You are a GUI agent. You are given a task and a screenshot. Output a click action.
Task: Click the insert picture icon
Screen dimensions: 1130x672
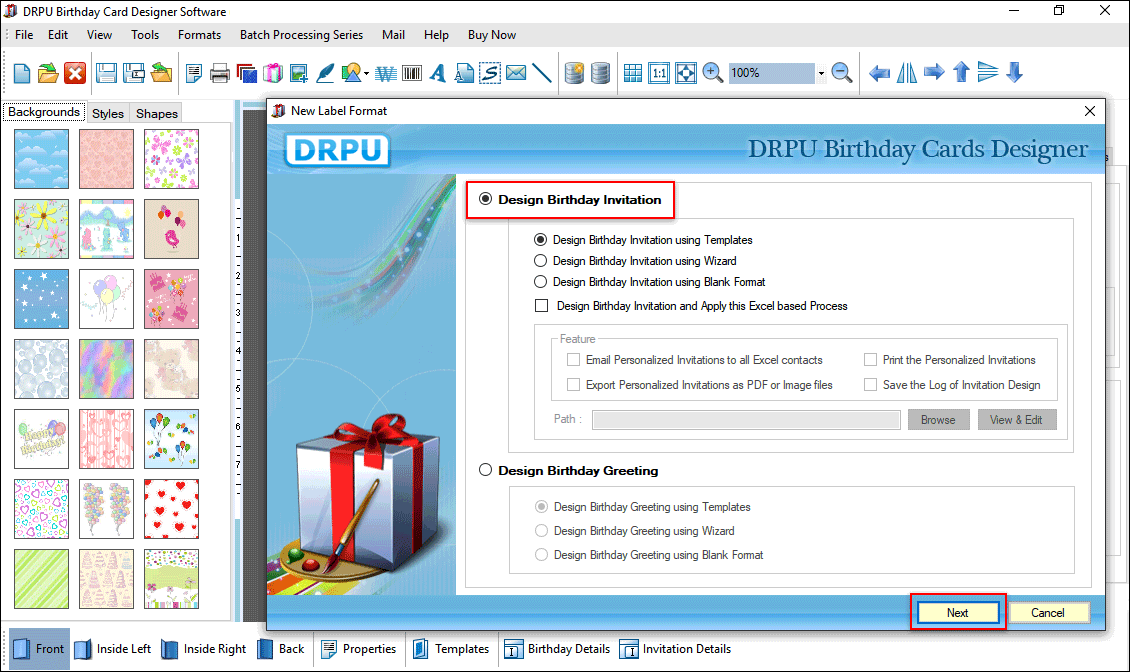click(299, 73)
